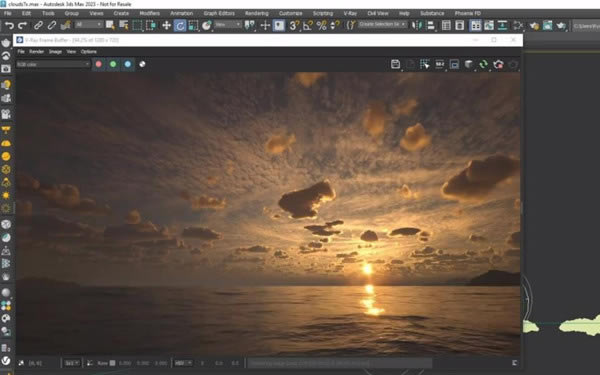Viewport: 600px width, 375px height.
Task: Choose the Rectangular Selection Region tool
Action: (137, 26)
